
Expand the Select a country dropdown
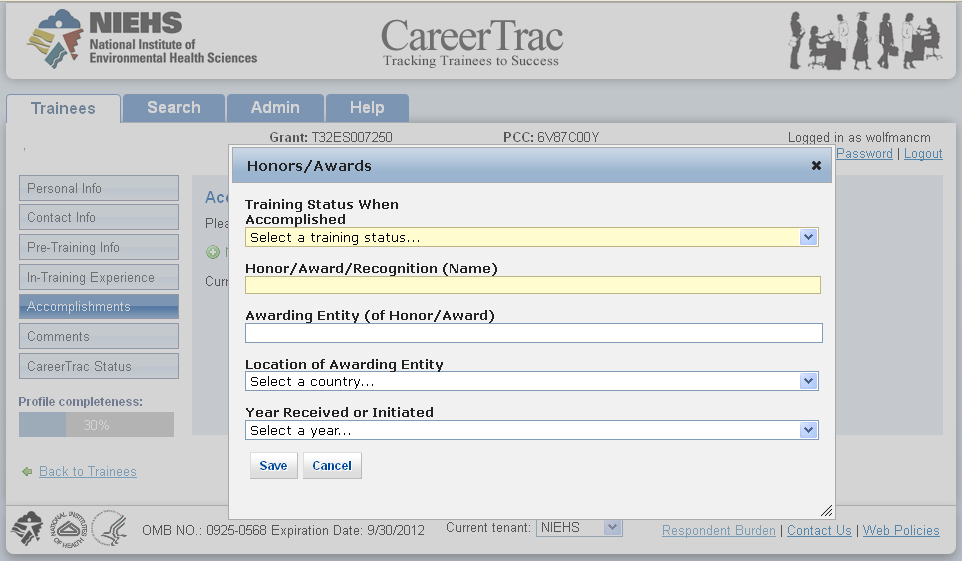tap(531, 382)
